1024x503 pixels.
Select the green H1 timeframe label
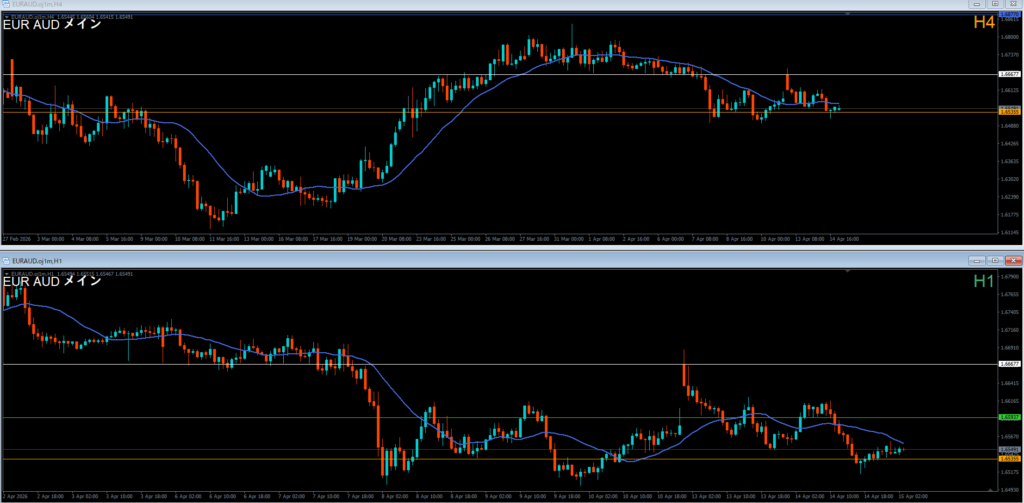coord(983,282)
